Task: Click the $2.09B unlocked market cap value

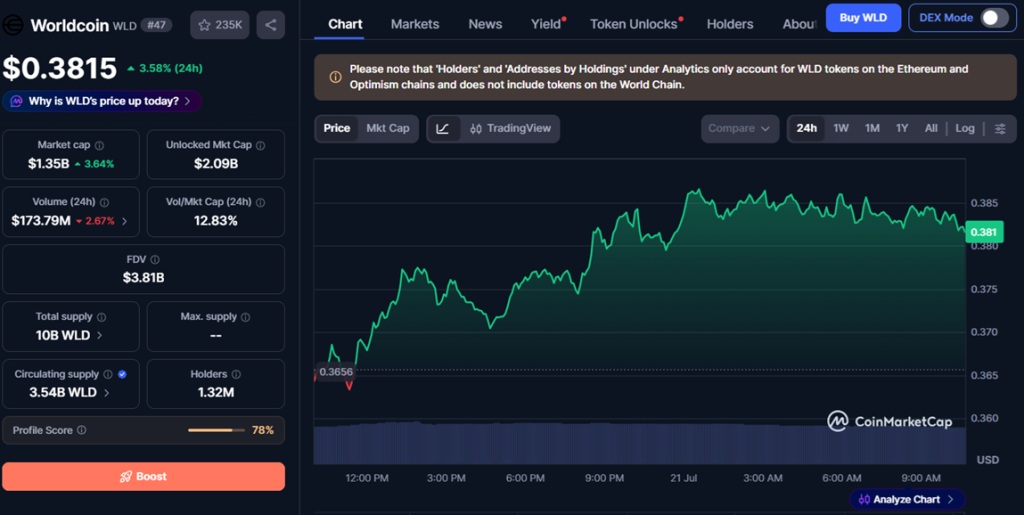Action: [216, 164]
